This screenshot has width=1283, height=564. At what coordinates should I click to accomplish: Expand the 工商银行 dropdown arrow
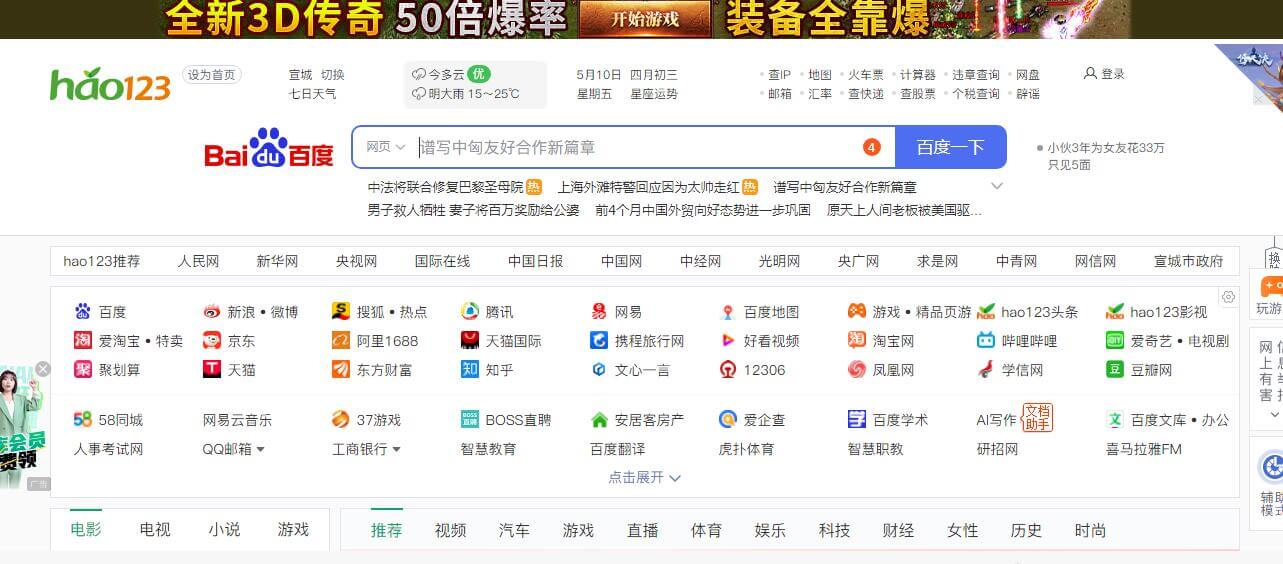point(396,450)
